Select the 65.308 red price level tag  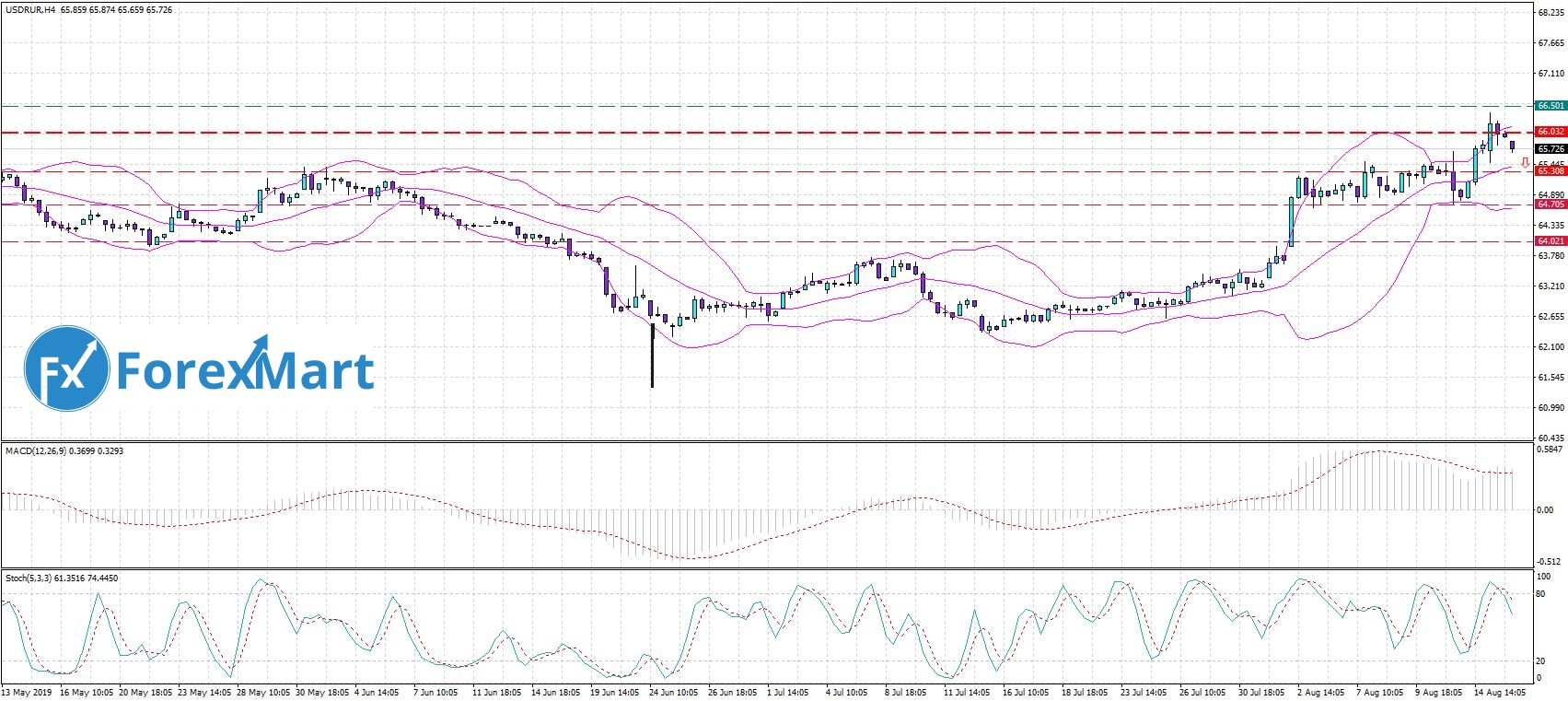(x=1551, y=171)
